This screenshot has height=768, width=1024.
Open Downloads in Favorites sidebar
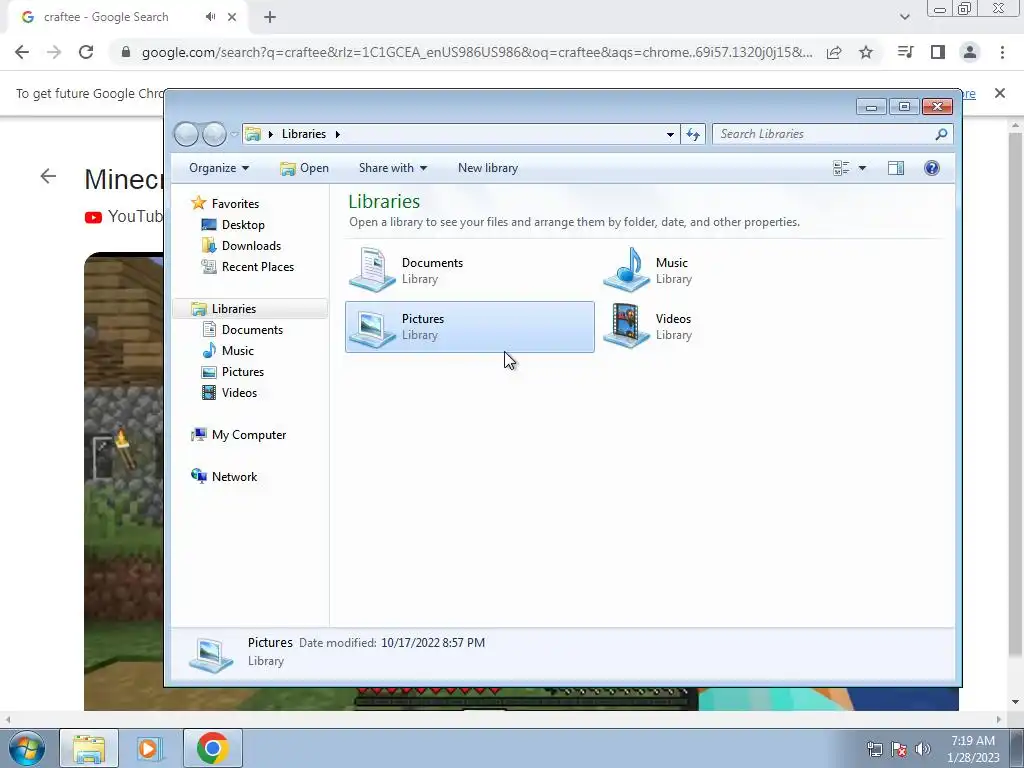click(x=251, y=246)
